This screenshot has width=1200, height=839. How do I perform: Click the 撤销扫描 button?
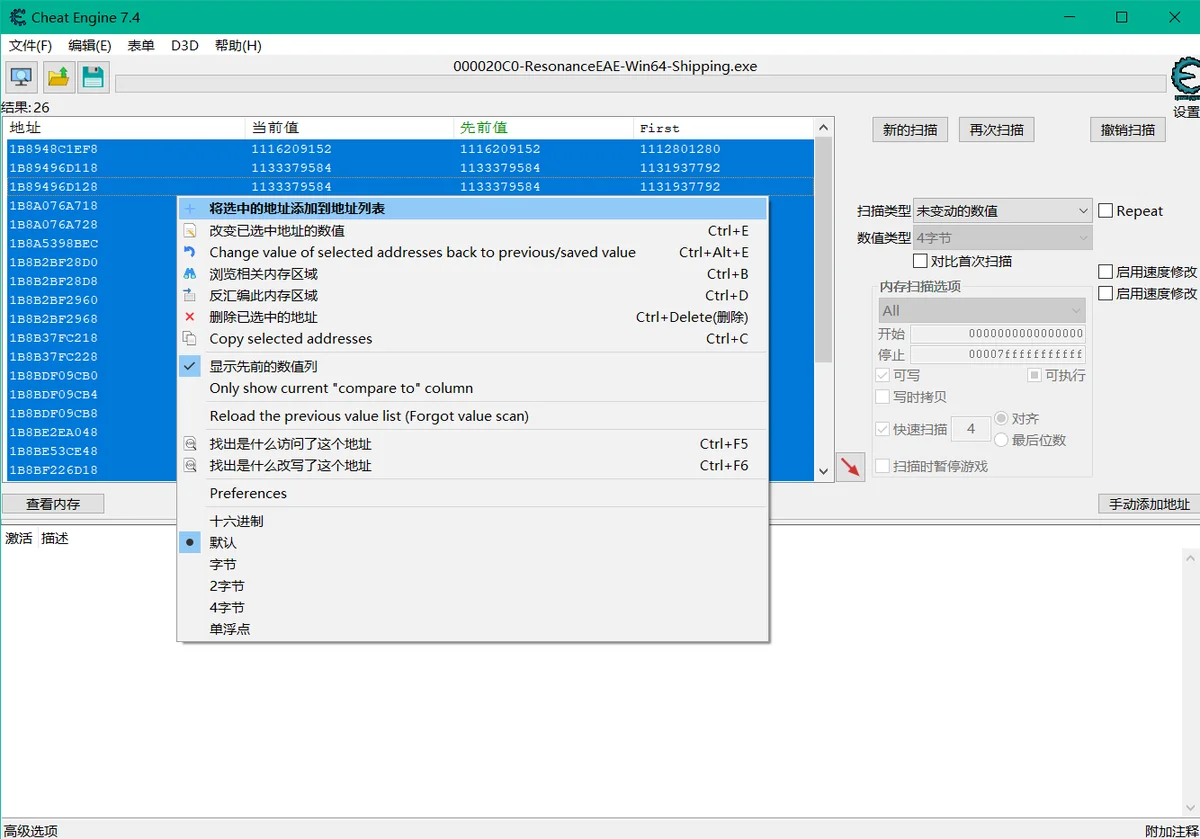[1128, 130]
